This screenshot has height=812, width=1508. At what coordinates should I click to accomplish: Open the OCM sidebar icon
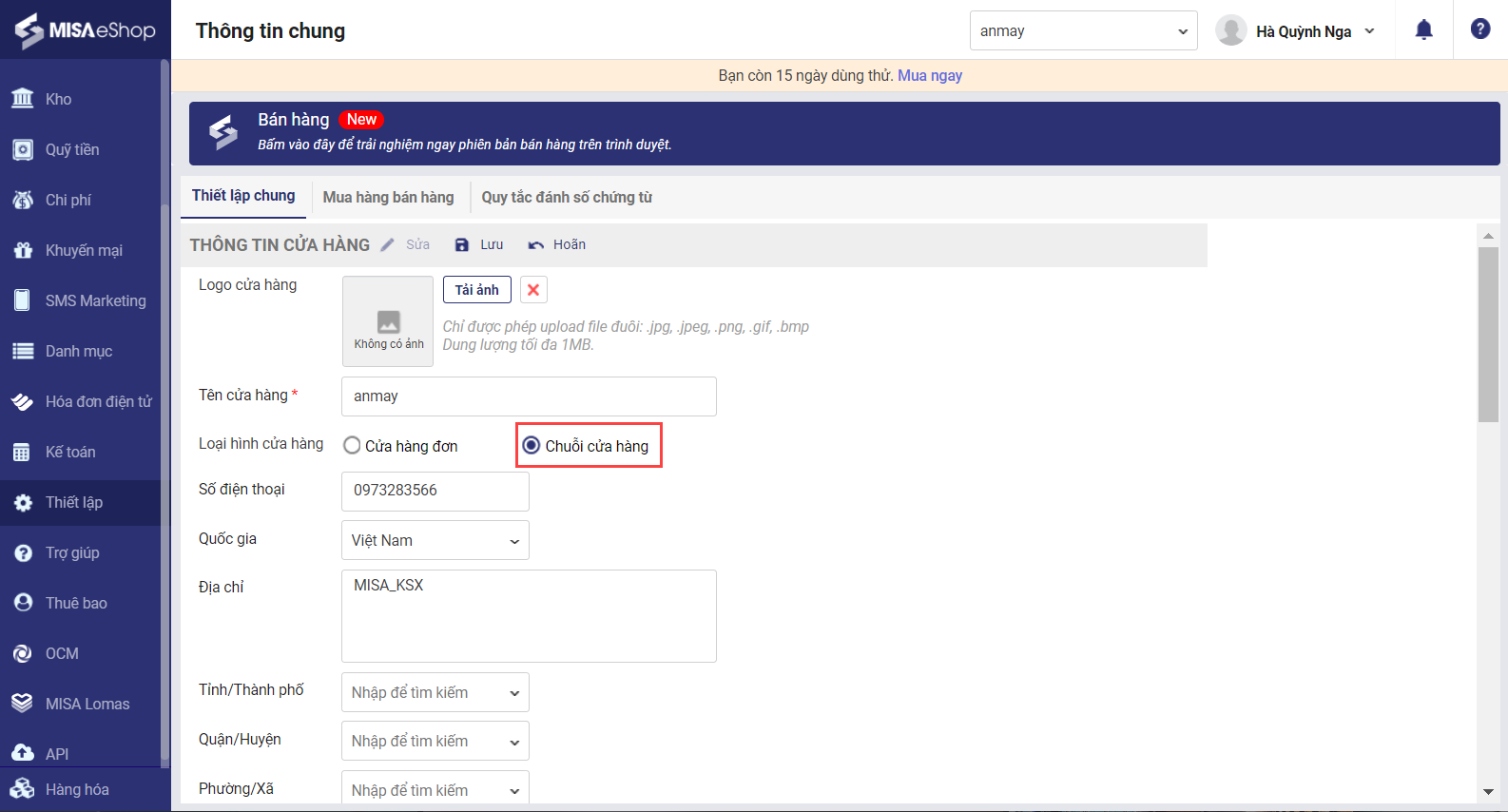point(23,653)
